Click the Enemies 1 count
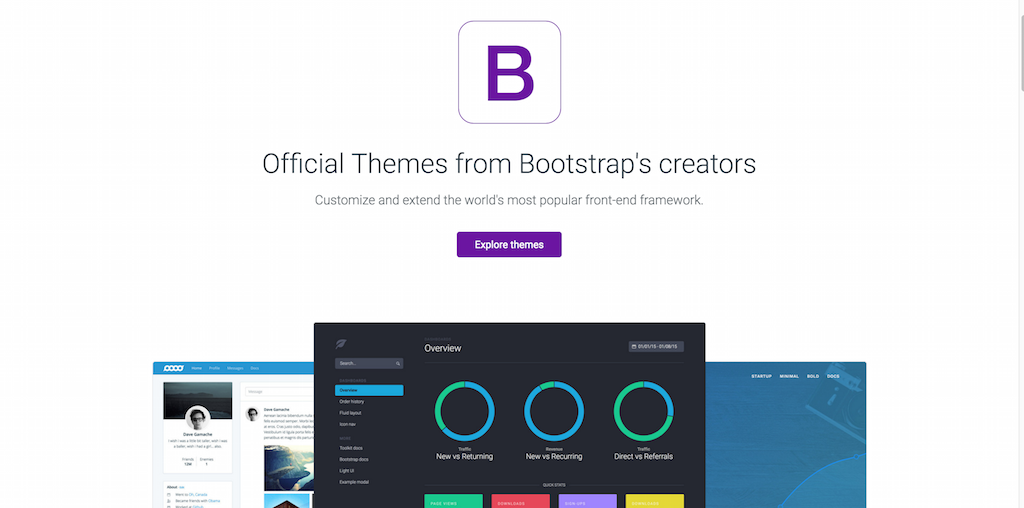Screen dimensions: 1024x508 (206, 462)
